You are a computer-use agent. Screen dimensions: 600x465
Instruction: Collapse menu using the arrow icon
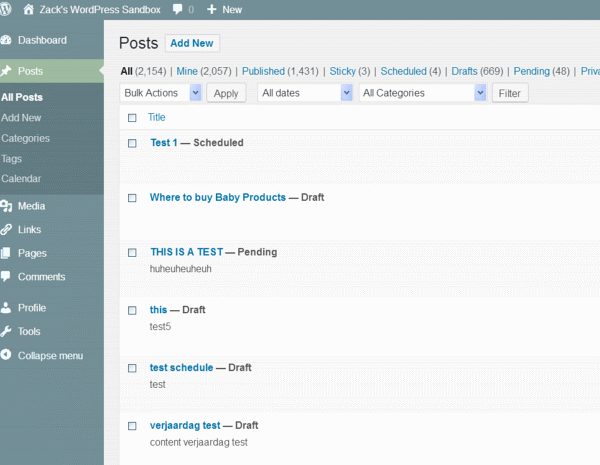click(x=8, y=356)
